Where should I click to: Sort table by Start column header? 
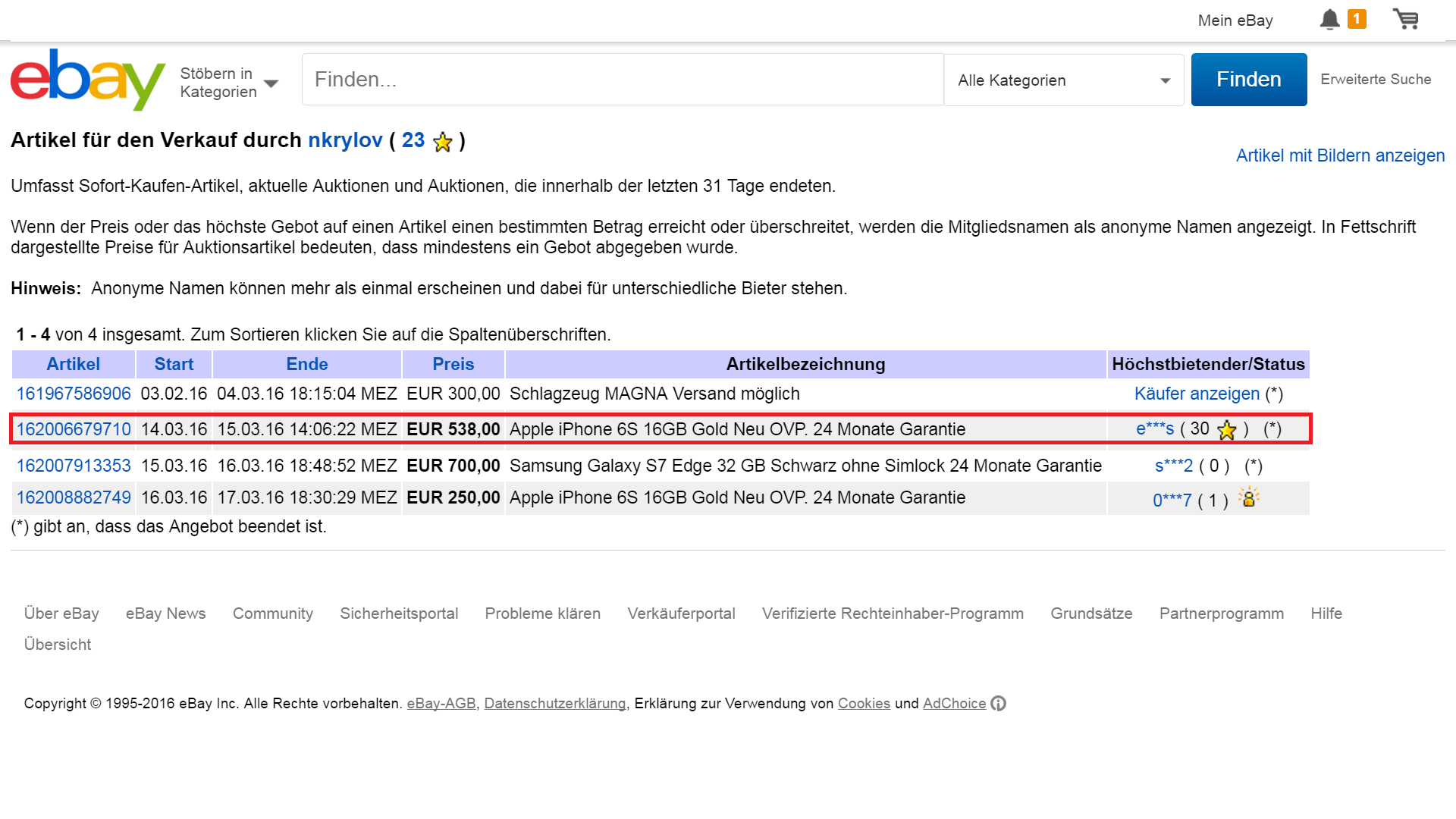(x=174, y=364)
